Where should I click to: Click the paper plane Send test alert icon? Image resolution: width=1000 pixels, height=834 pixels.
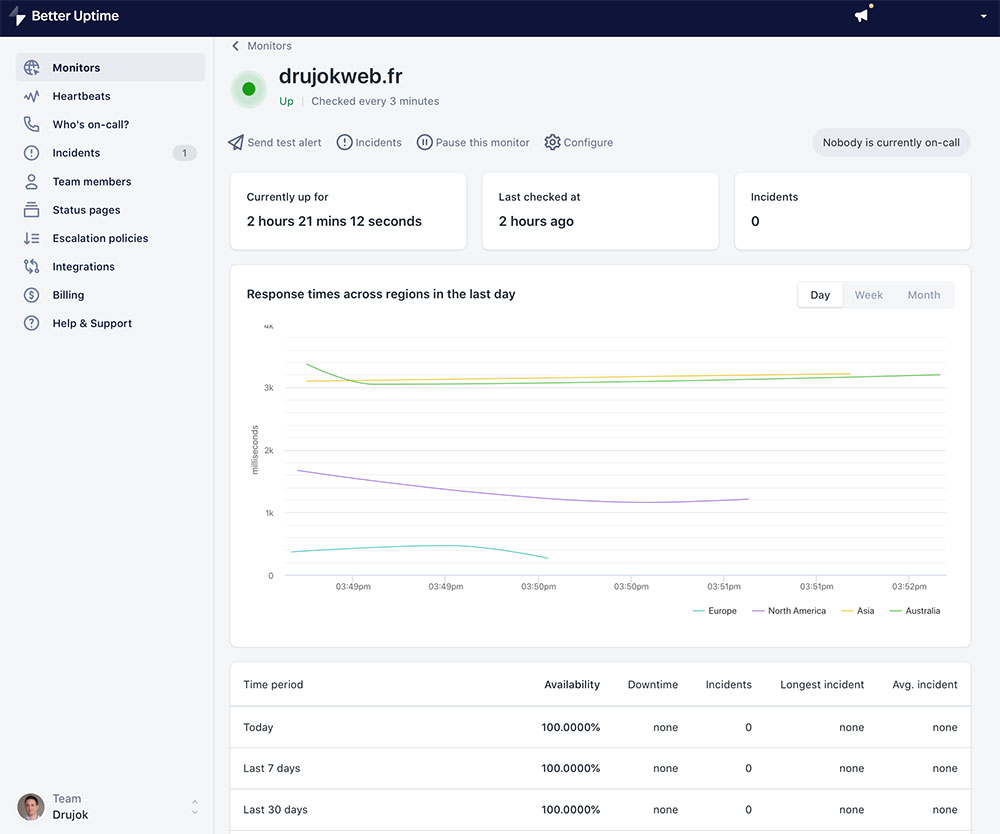pyautogui.click(x=236, y=142)
